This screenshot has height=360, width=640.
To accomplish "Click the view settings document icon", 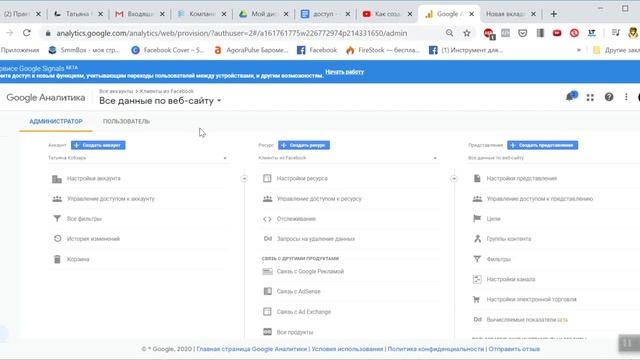I will (477, 178).
